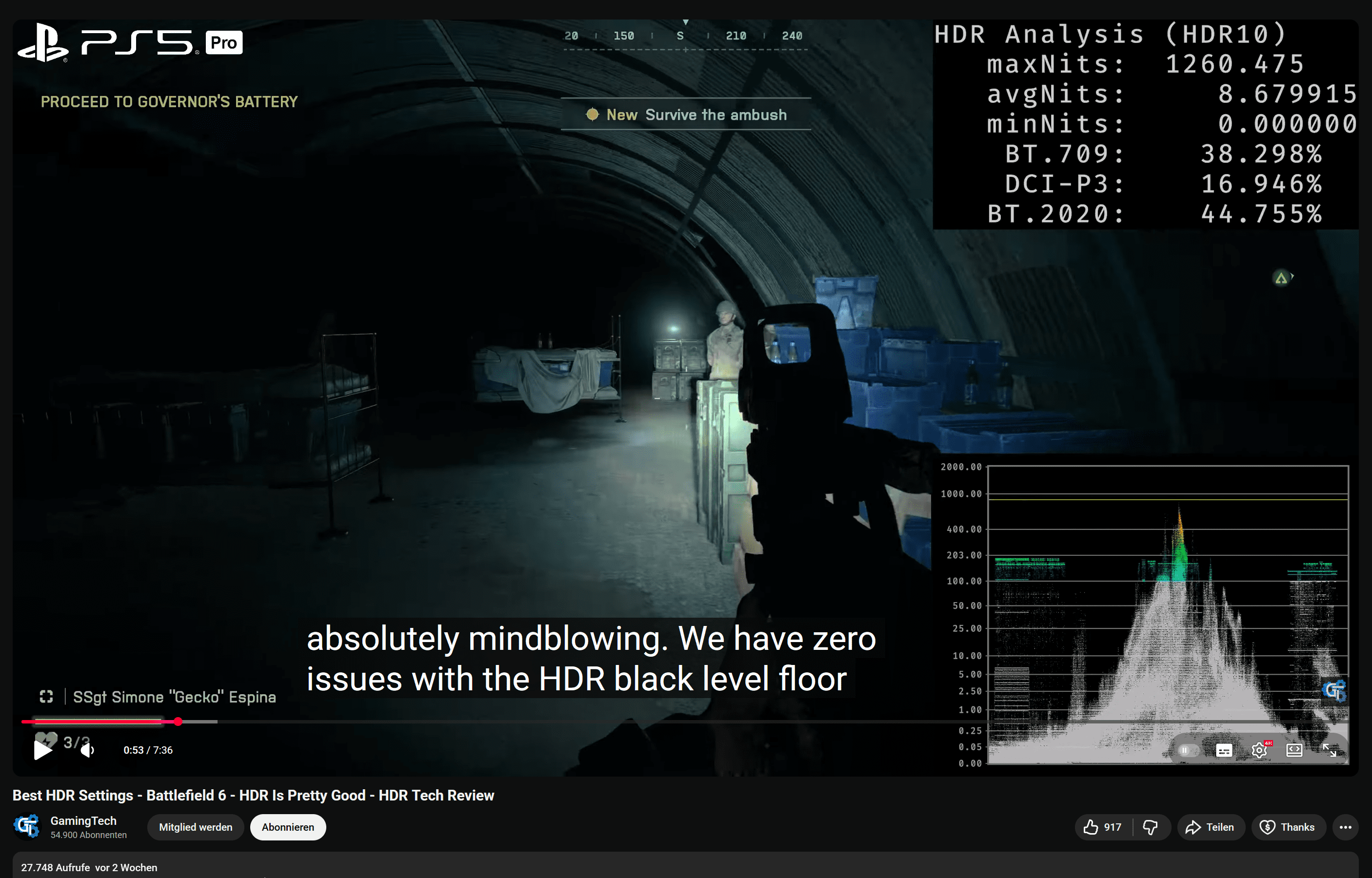Screen dimensions: 1372x878
Task: Click Mitglied werden to join channel
Action: [196, 827]
